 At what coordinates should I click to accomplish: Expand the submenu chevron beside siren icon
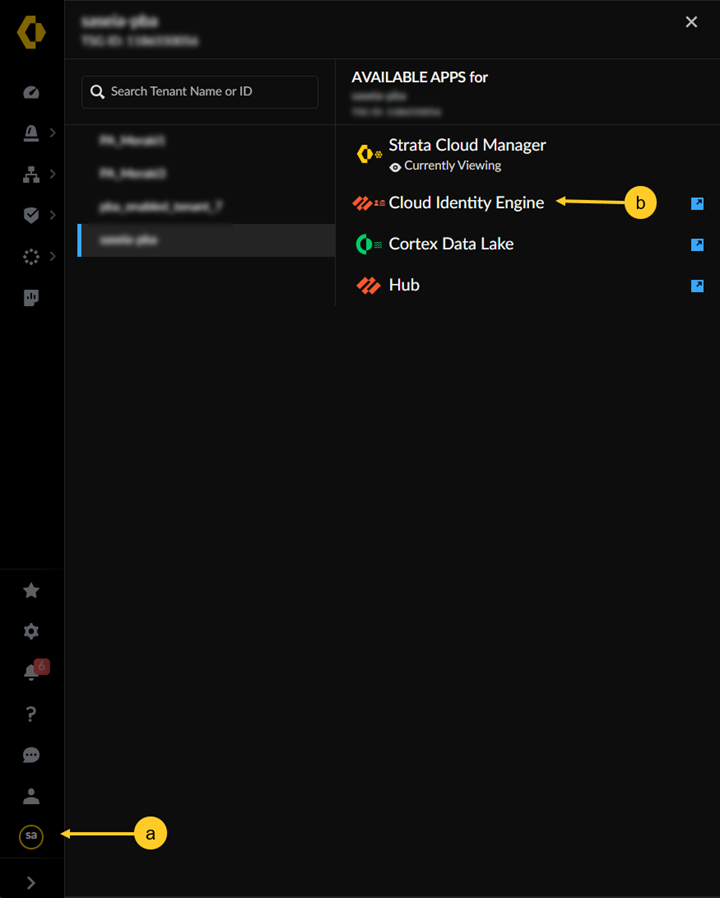[52, 133]
